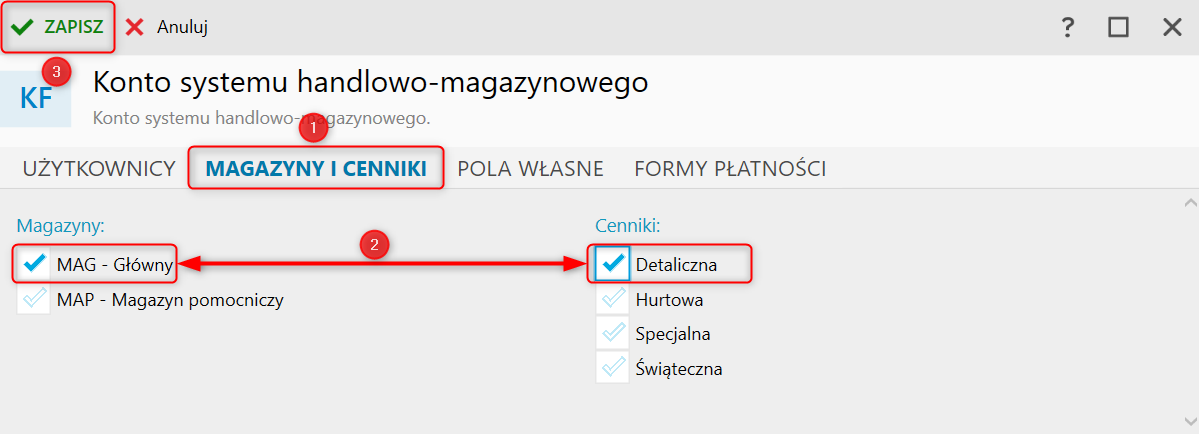Toggle the Detaliczna price list checkbox
This screenshot has width=1199, height=434.
613,264
